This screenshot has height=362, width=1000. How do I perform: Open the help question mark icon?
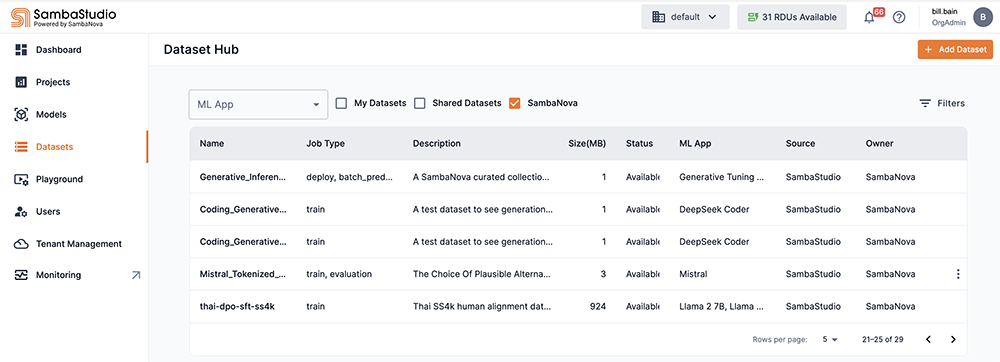pyautogui.click(x=899, y=17)
